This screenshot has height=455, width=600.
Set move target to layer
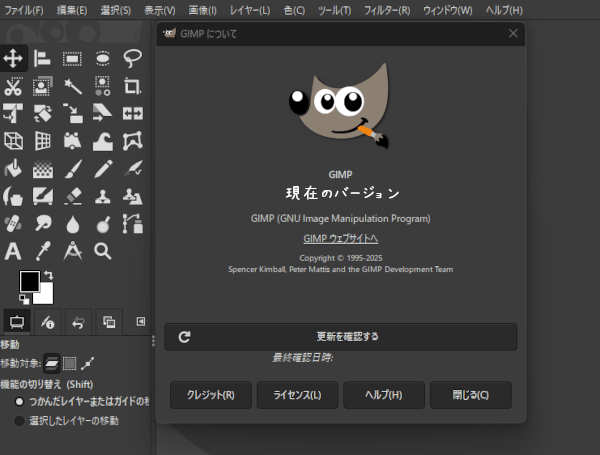[52, 363]
